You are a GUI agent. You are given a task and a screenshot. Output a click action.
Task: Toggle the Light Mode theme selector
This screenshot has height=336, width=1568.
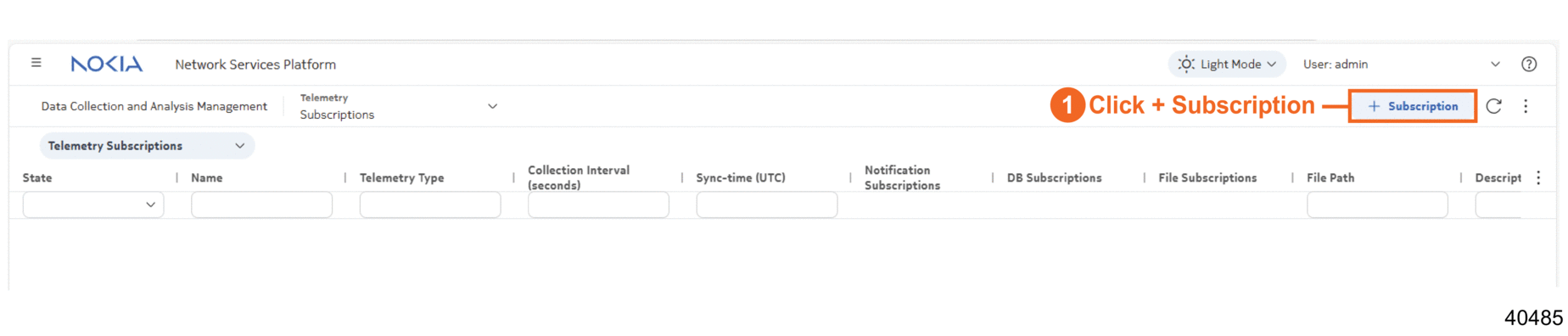(x=1227, y=64)
